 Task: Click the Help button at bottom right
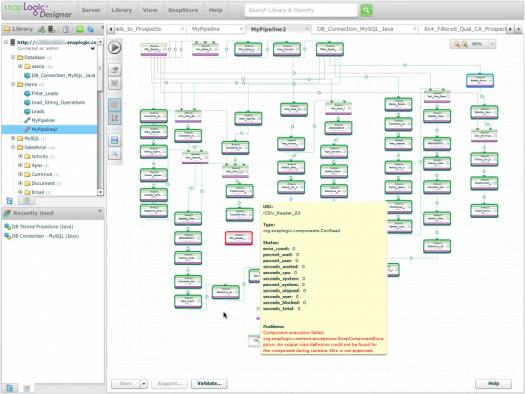(x=493, y=384)
